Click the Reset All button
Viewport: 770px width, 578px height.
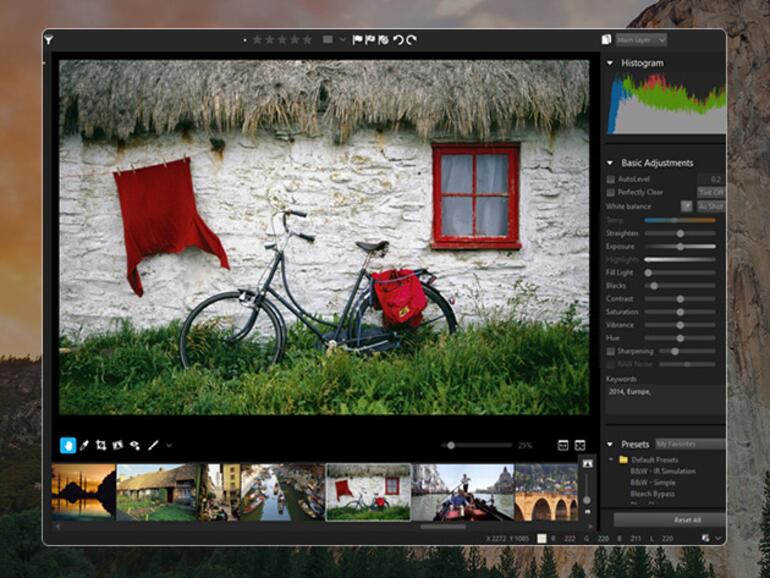pyautogui.click(x=670, y=520)
